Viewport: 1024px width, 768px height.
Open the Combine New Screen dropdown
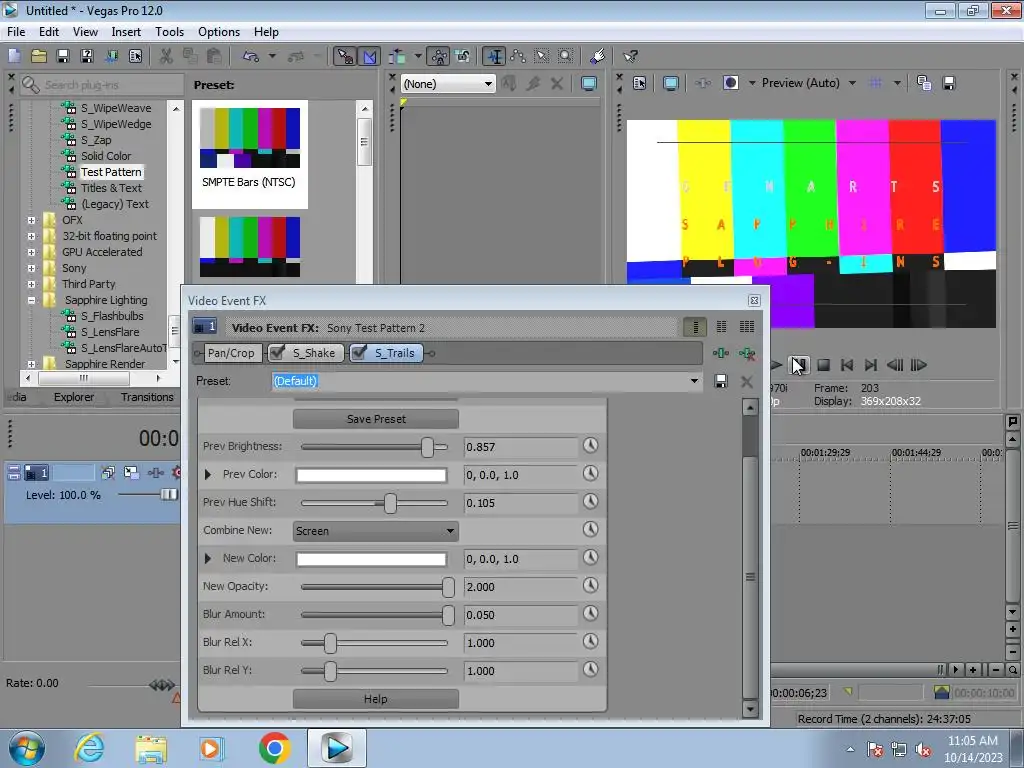point(376,531)
